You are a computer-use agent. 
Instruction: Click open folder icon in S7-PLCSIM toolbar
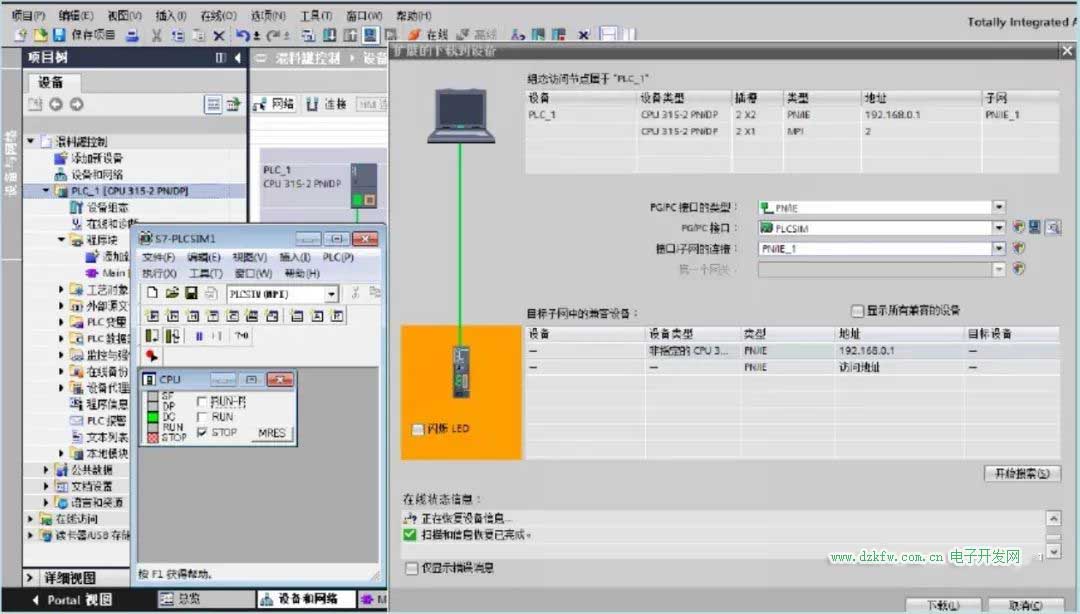[172, 293]
